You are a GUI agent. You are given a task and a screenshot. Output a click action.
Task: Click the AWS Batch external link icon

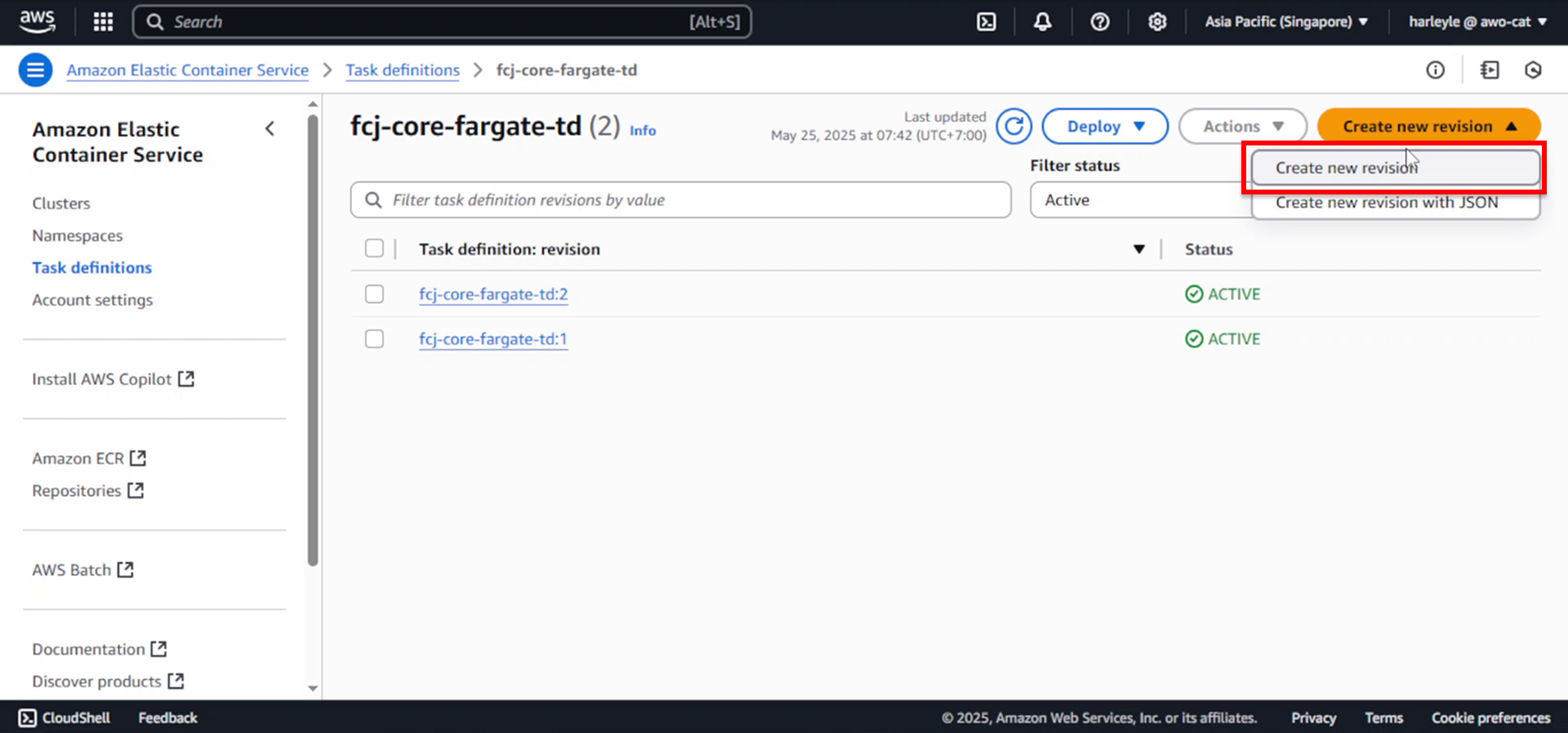(x=125, y=570)
